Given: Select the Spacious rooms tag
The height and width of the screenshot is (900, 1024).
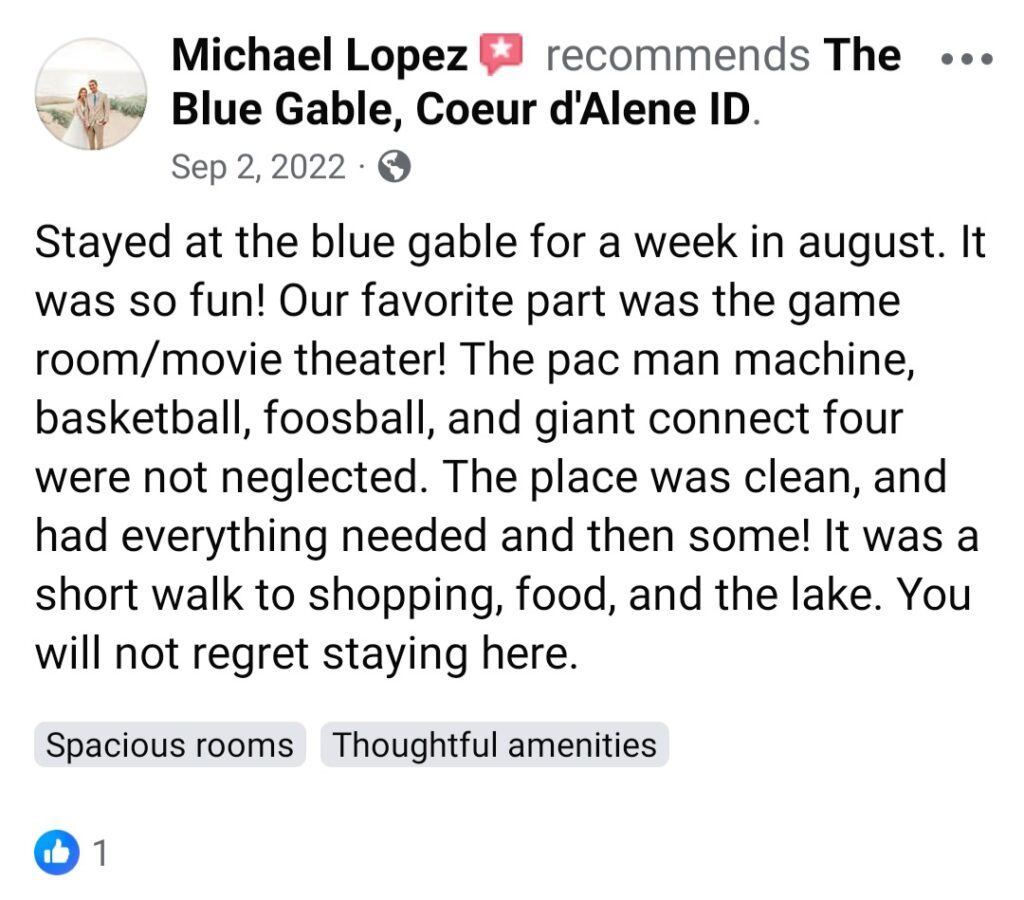Looking at the screenshot, I should click(170, 746).
